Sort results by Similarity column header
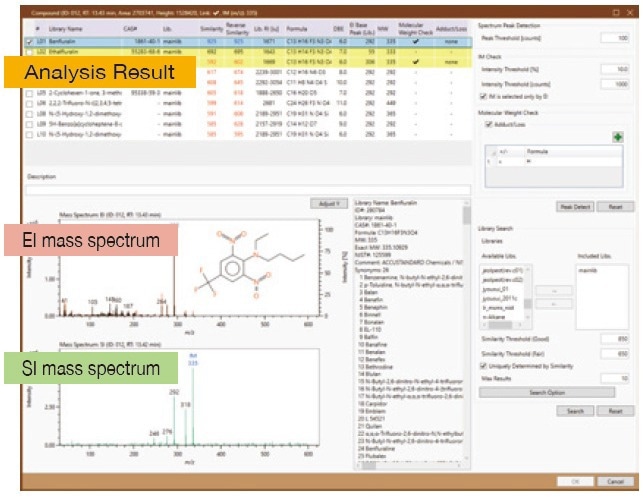 click(209, 31)
